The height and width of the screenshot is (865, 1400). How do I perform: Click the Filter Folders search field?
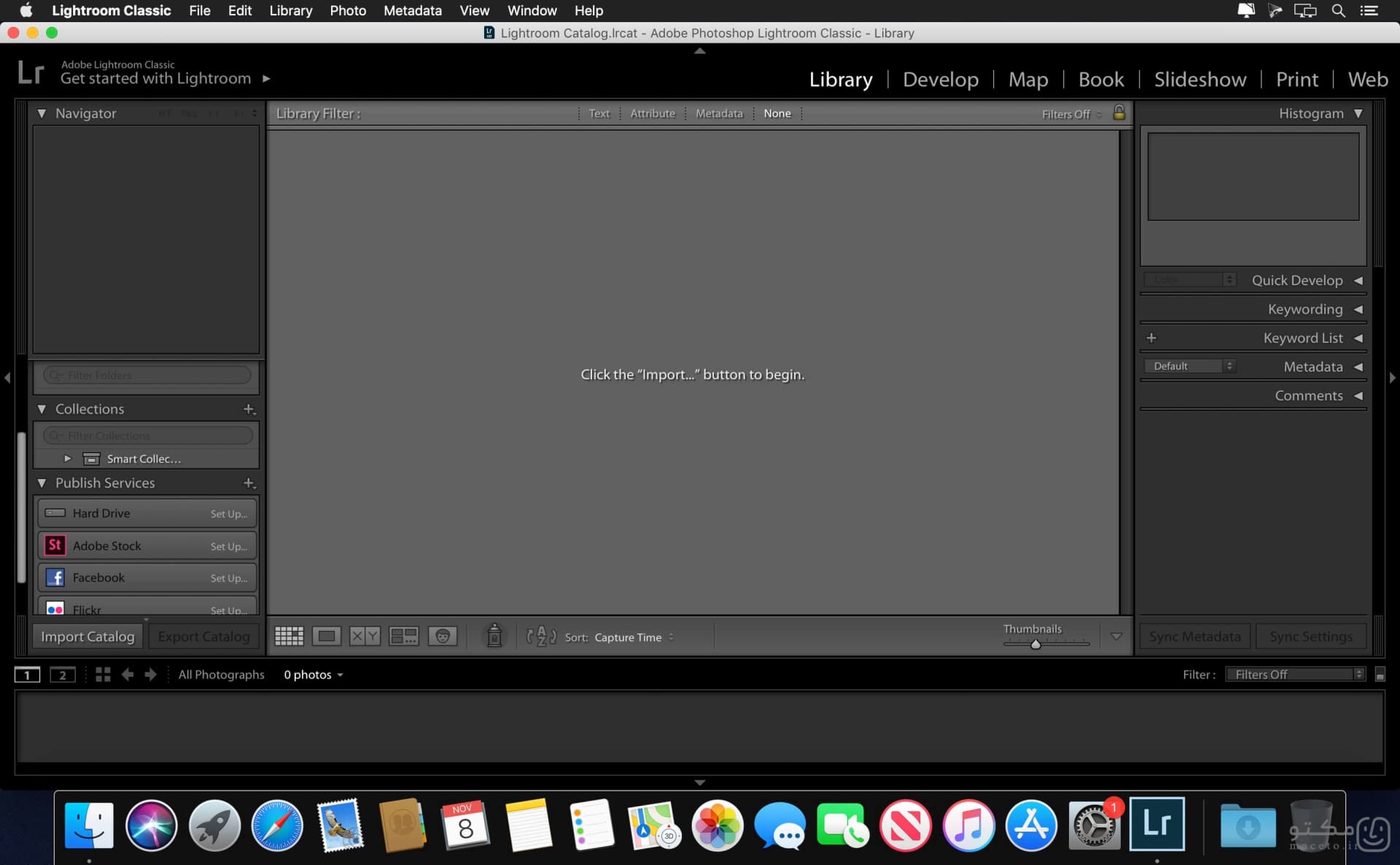point(147,375)
